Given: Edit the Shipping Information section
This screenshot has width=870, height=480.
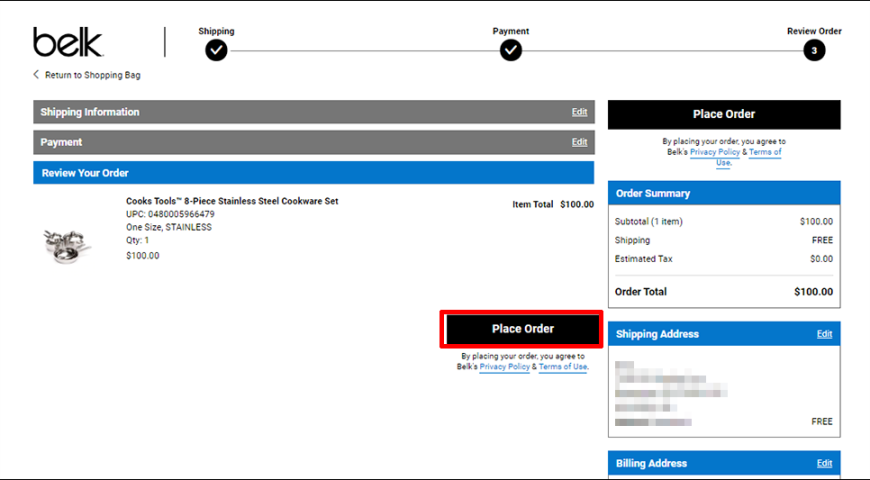Looking at the screenshot, I should [579, 112].
